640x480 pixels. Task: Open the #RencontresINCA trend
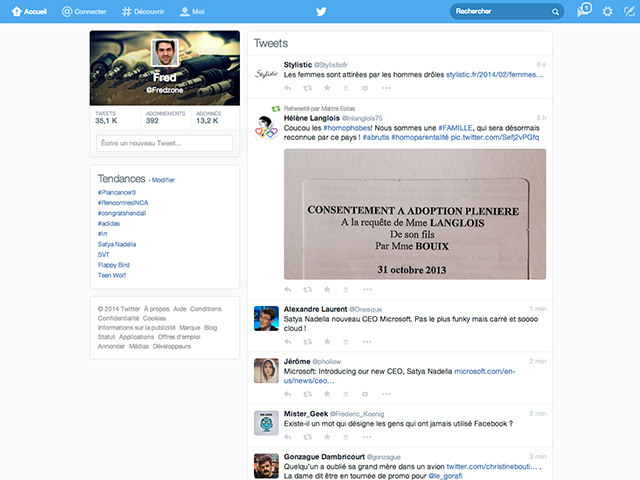(x=123, y=203)
